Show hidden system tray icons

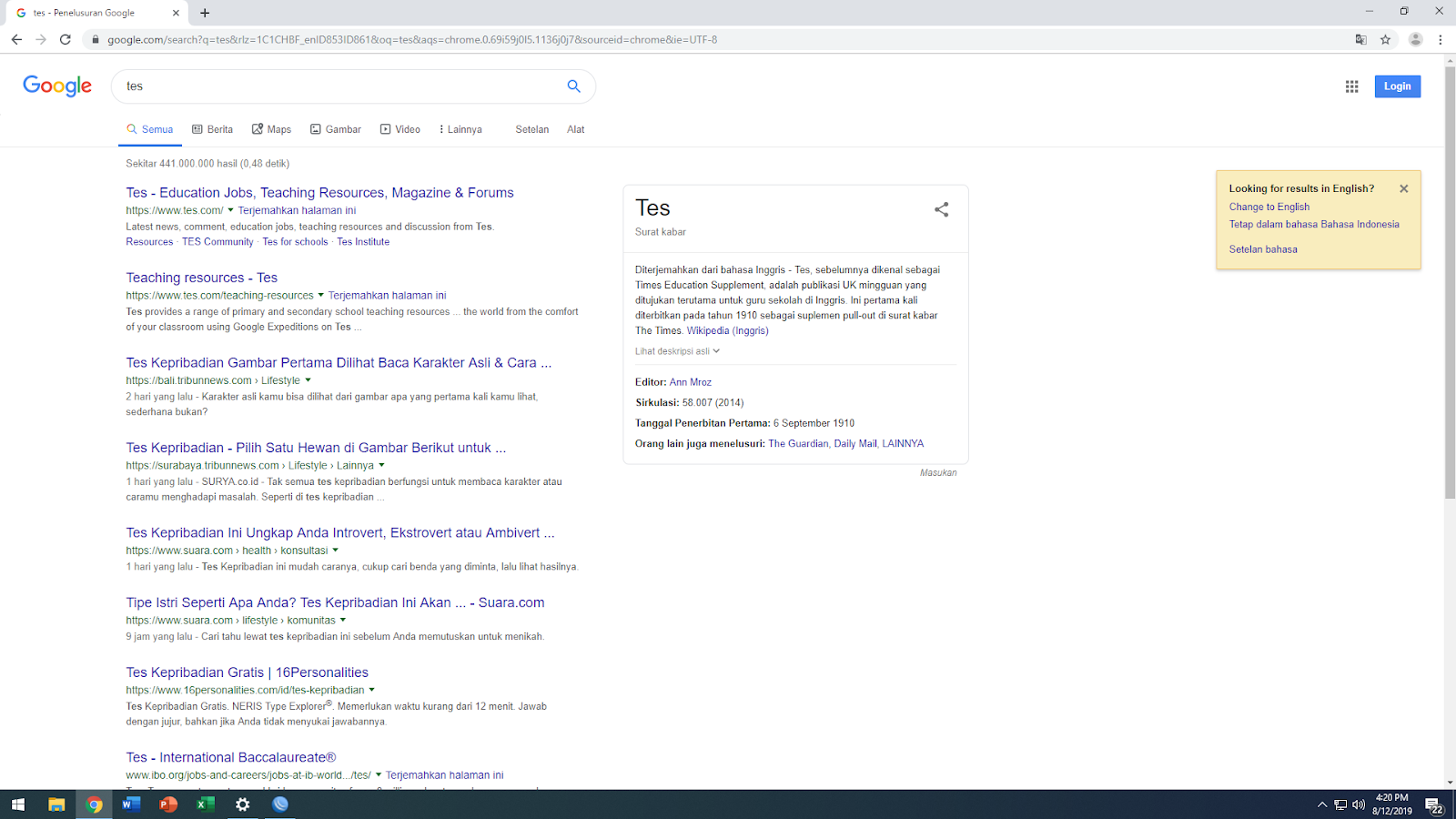[x=1322, y=804]
